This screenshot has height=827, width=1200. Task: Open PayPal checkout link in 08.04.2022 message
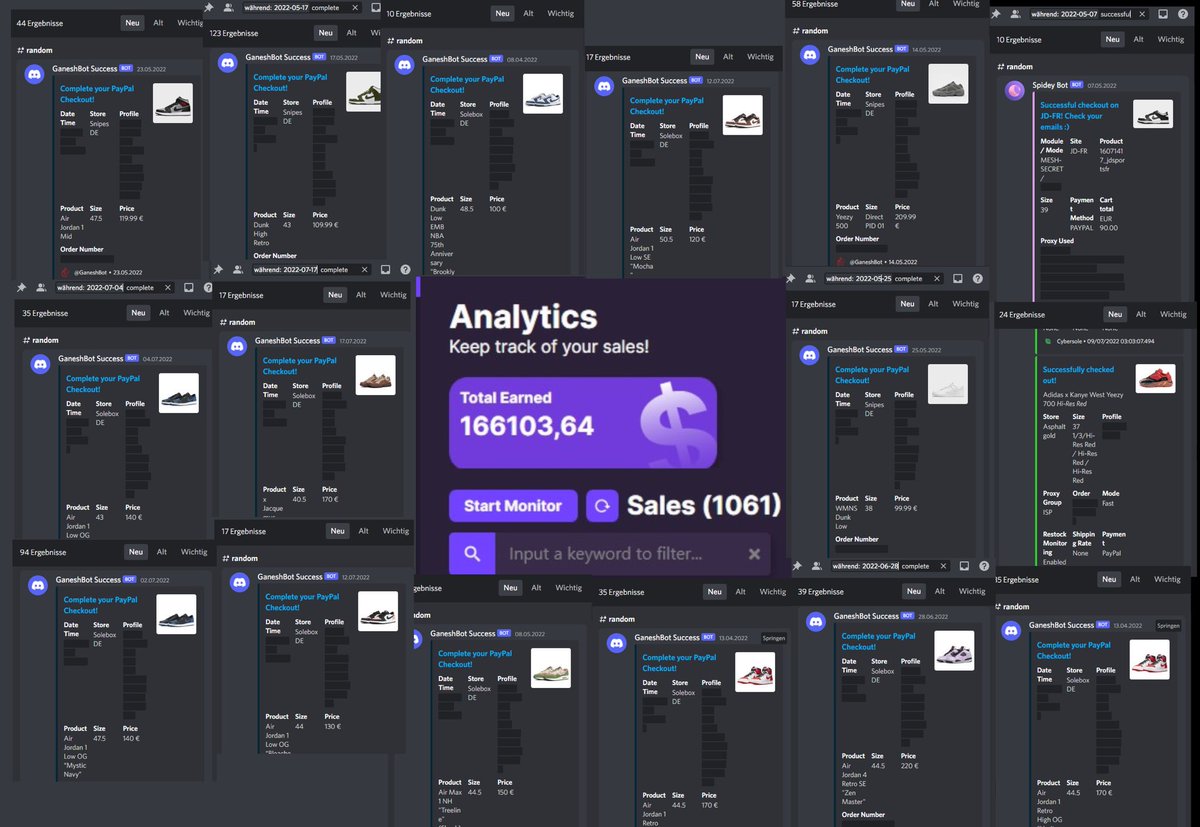click(x=467, y=84)
